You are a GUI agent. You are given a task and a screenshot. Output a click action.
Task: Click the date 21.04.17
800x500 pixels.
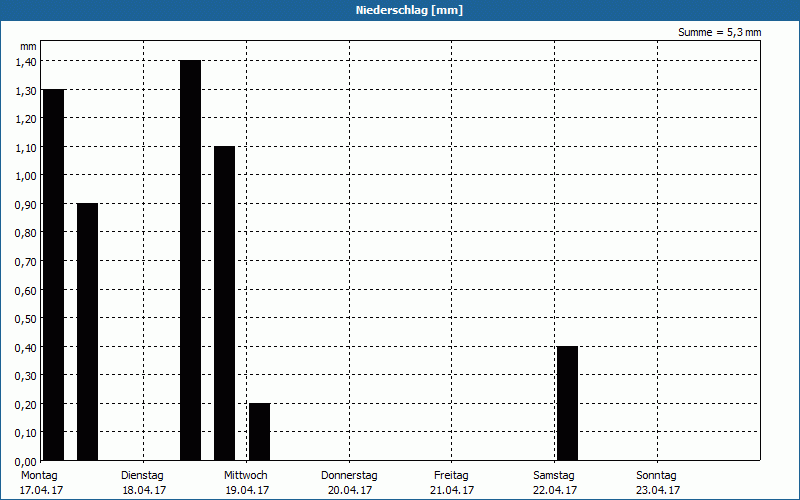click(452, 490)
